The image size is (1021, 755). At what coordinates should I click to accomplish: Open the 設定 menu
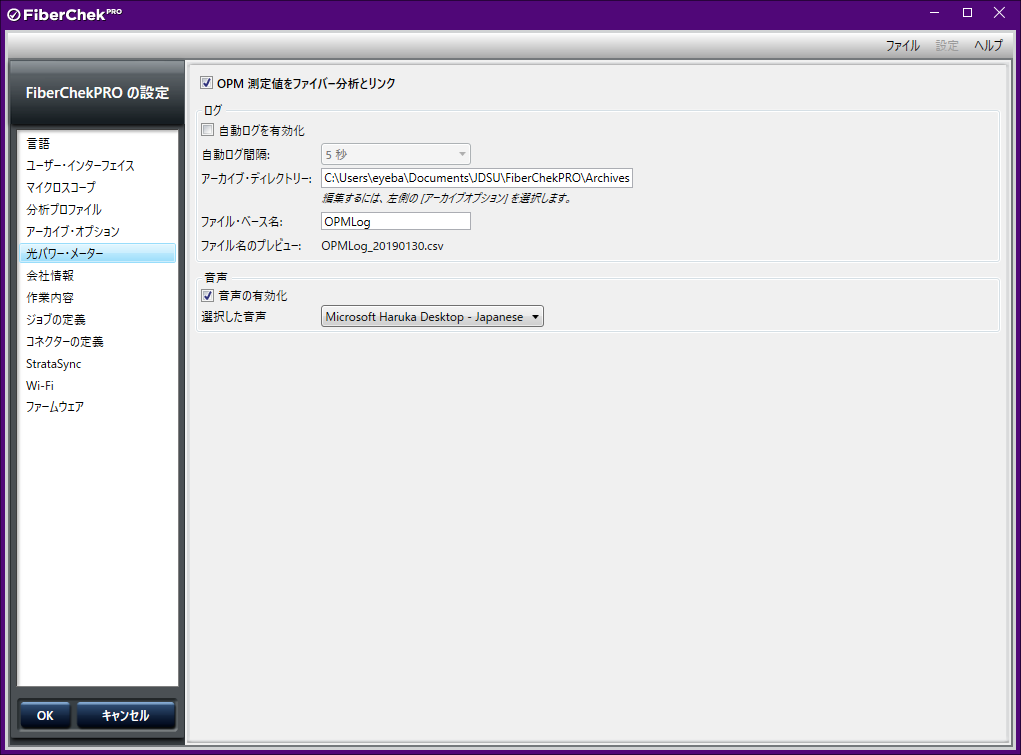coord(947,46)
